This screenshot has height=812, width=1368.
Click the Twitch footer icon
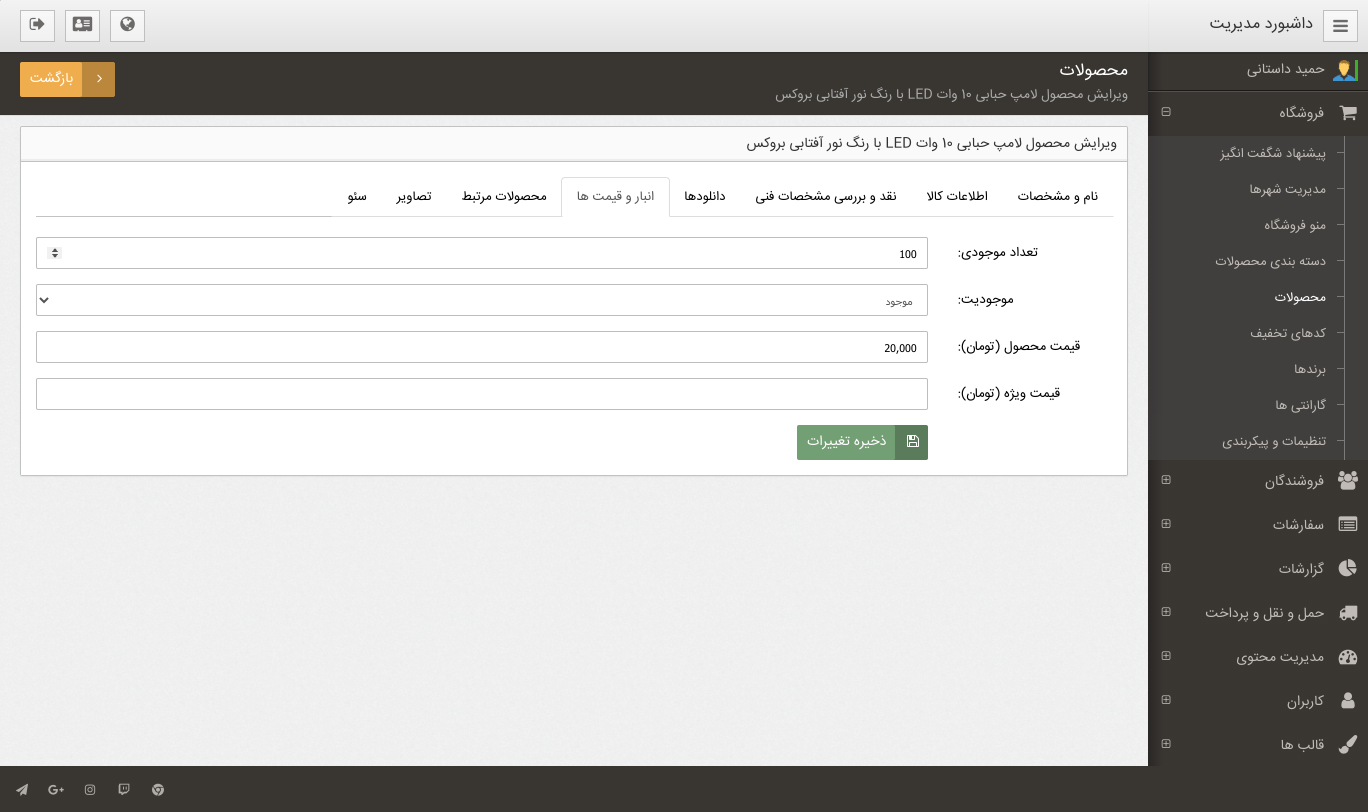(124, 790)
